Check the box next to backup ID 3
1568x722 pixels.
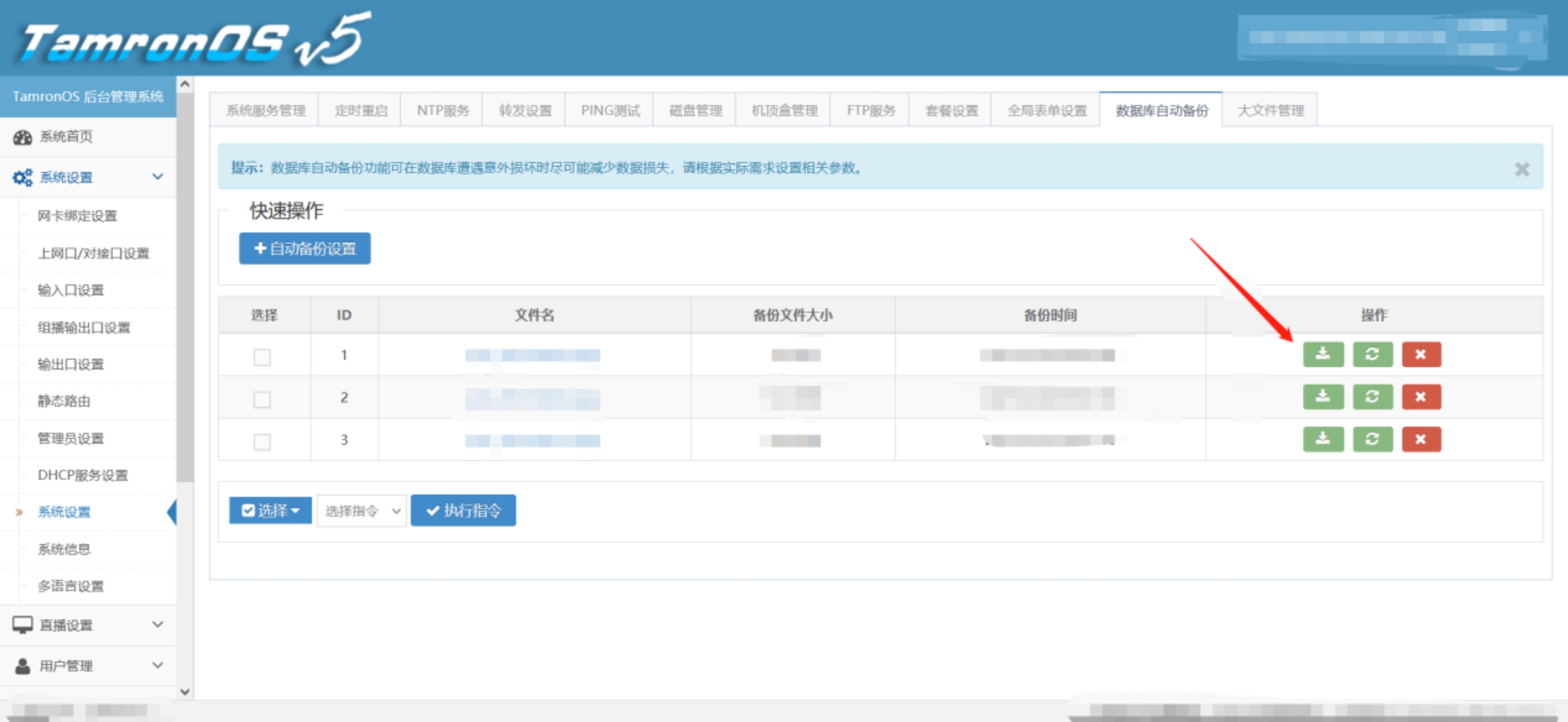click(x=262, y=442)
